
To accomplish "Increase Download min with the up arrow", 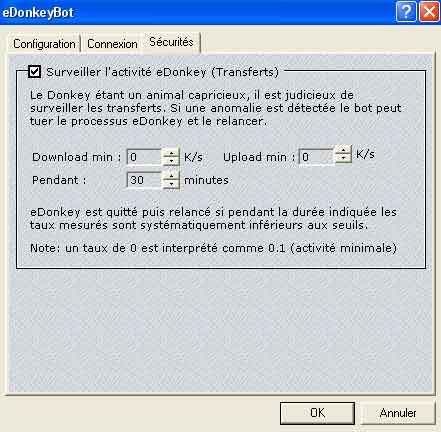I will point(171,153).
